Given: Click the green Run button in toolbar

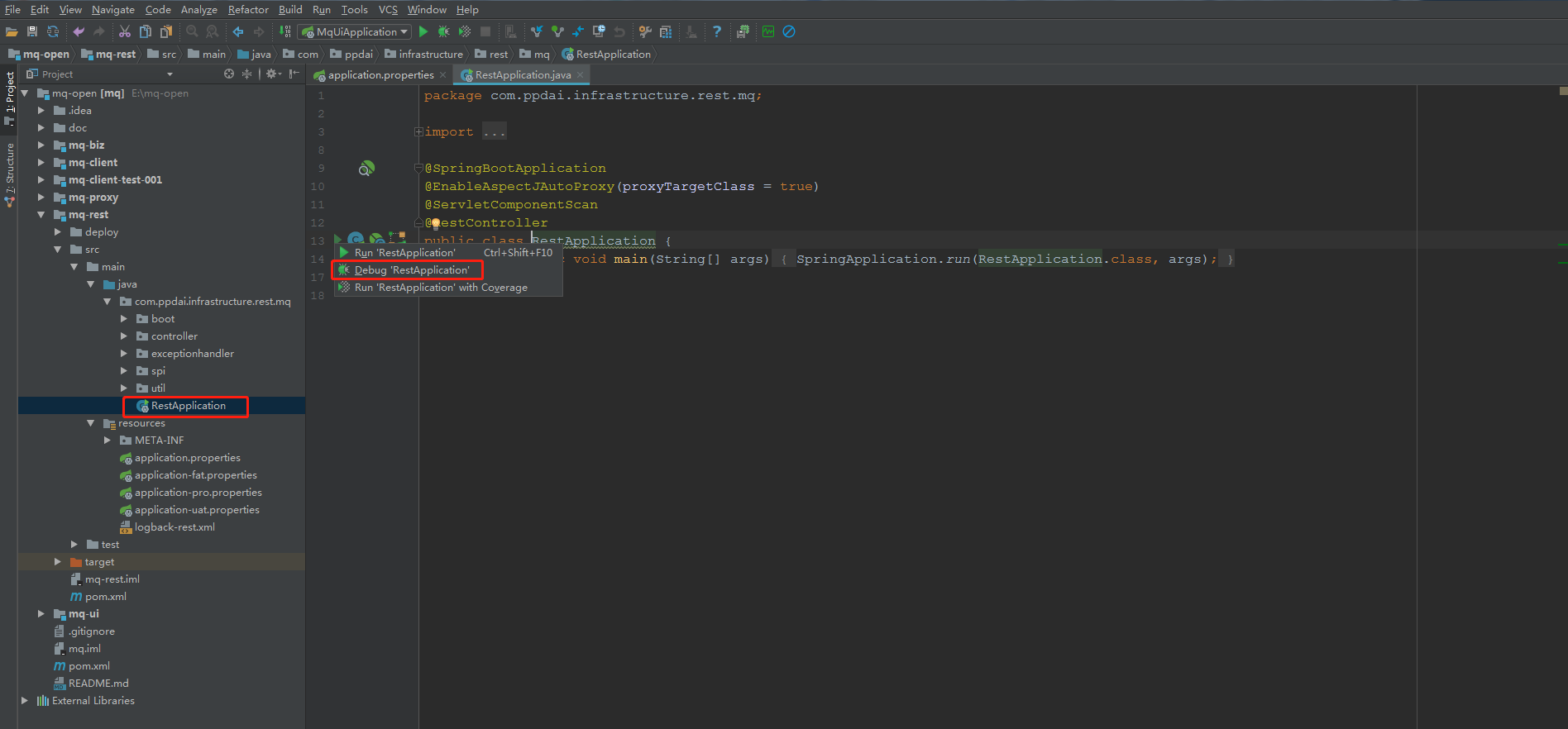Looking at the screenshot, I should coord(423,31).
